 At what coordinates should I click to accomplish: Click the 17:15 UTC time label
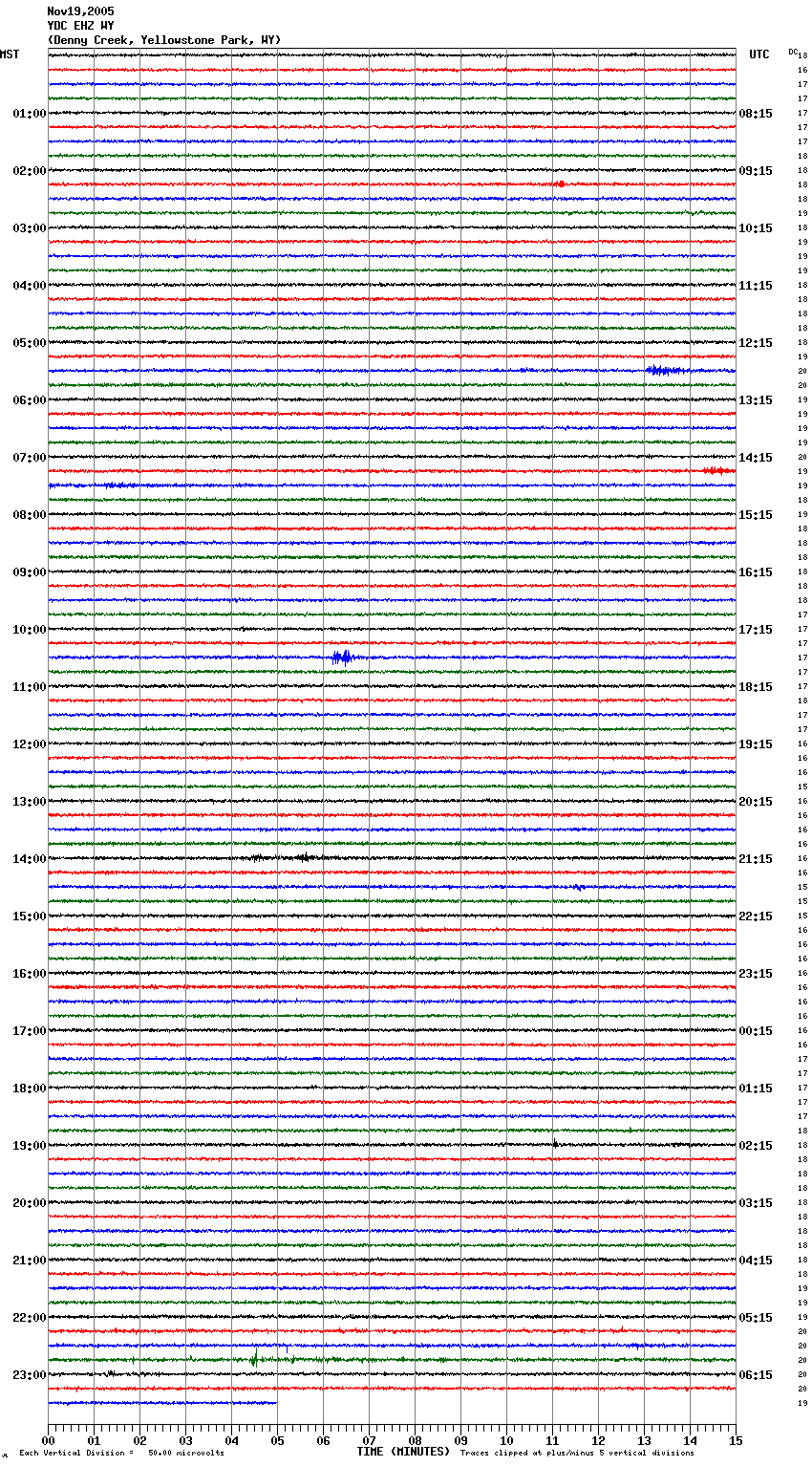coord(756,630)
